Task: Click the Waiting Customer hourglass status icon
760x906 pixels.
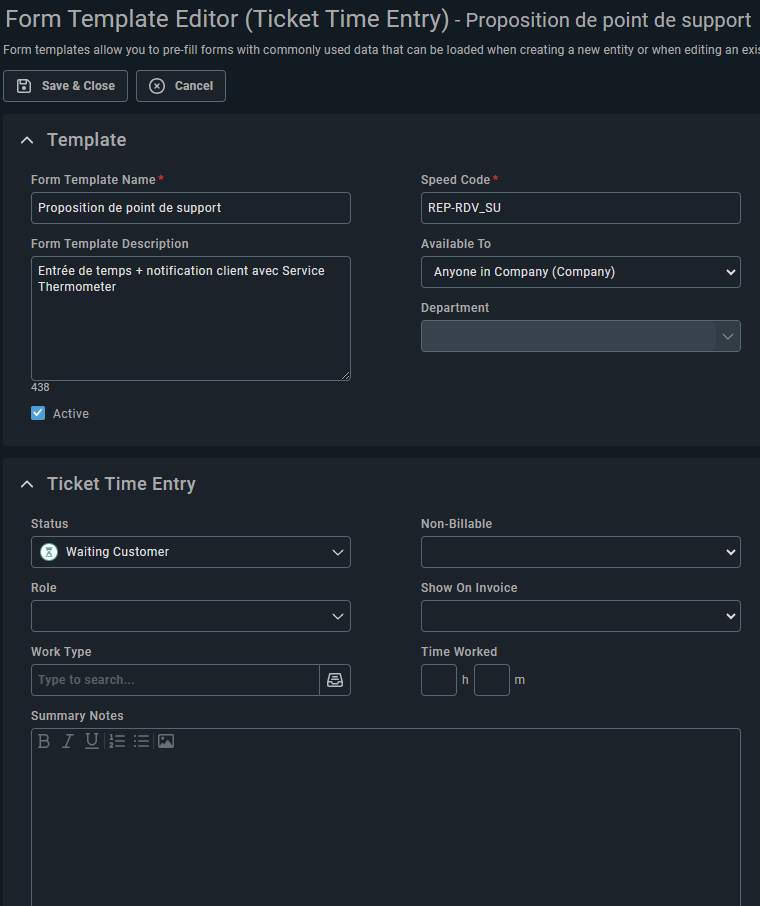Action: point(49,552)
